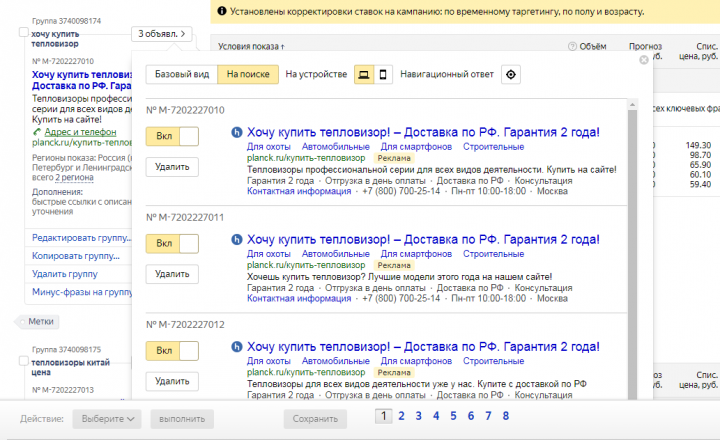Screen dimensions: 720x440
Task: Click help icon next to Объём
Action: [x=572, y=46]
